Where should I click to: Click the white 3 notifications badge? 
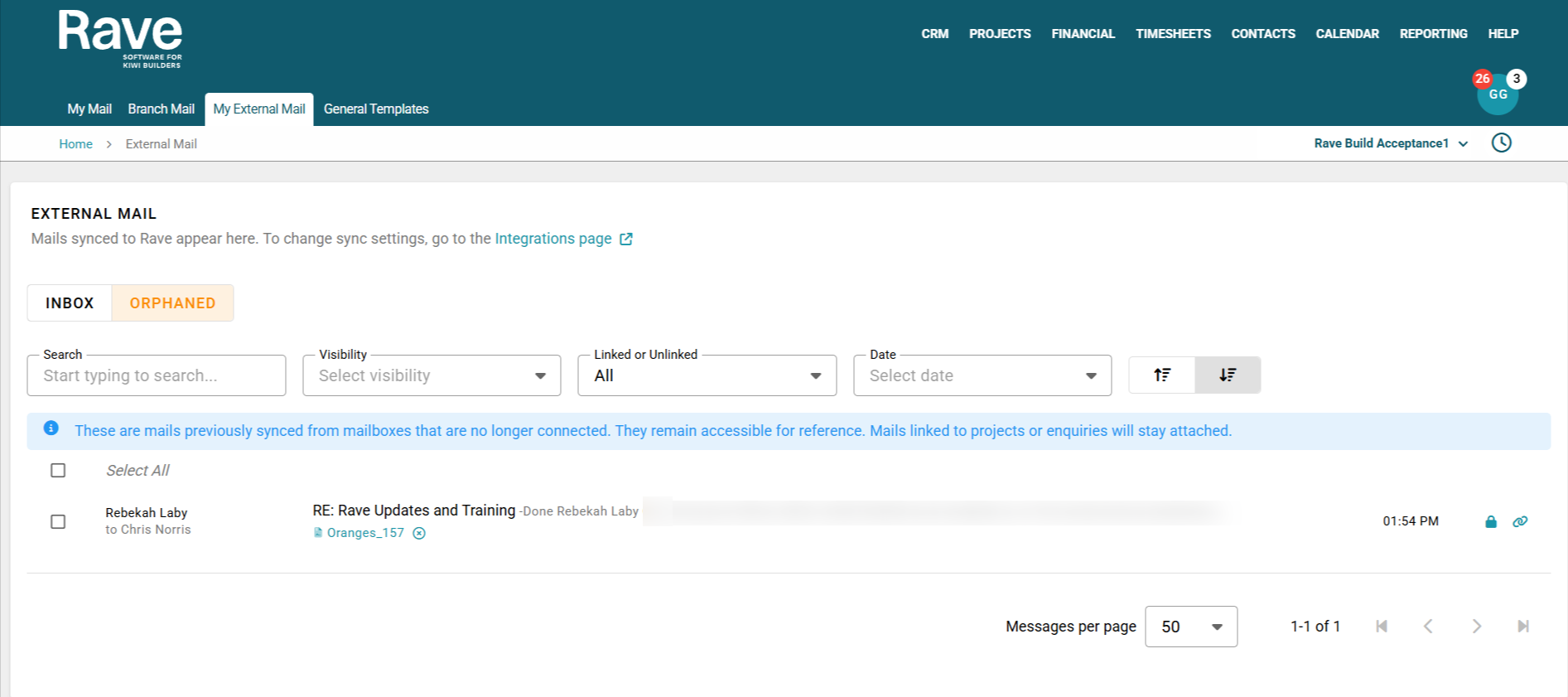(x=1516, y=79)
